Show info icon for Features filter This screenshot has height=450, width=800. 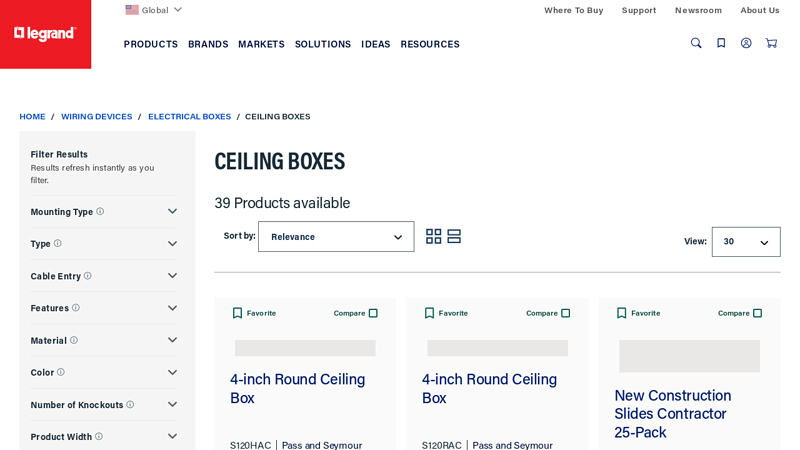point(76,308)
